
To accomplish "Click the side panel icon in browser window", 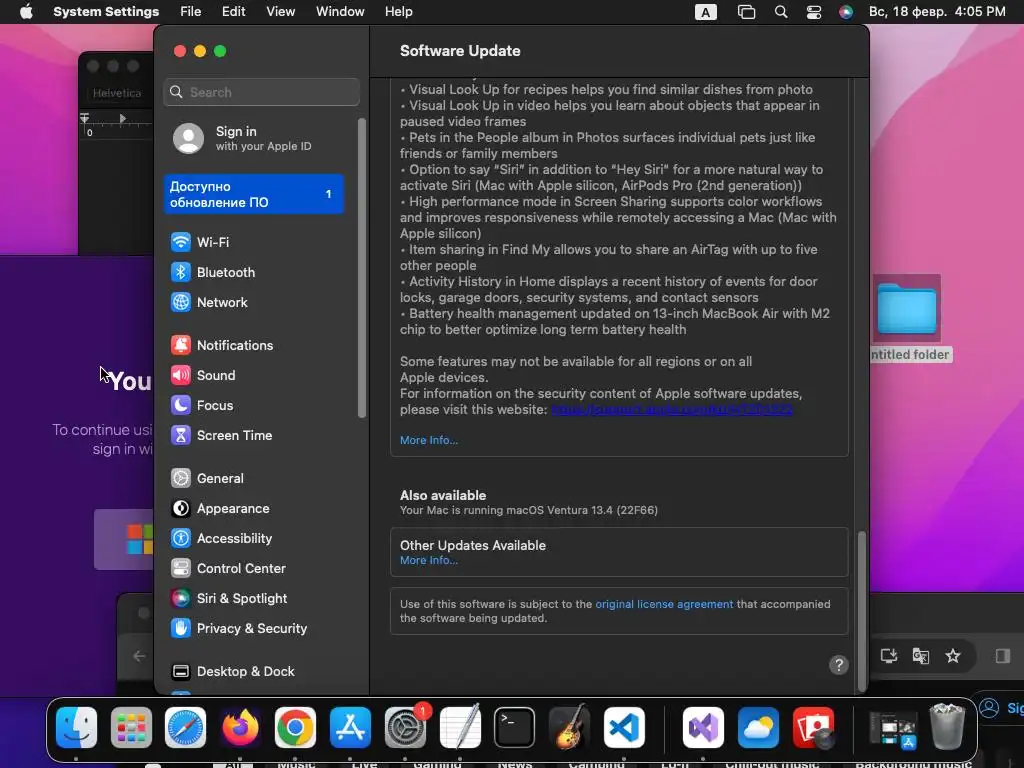I will pos(1002,656).
